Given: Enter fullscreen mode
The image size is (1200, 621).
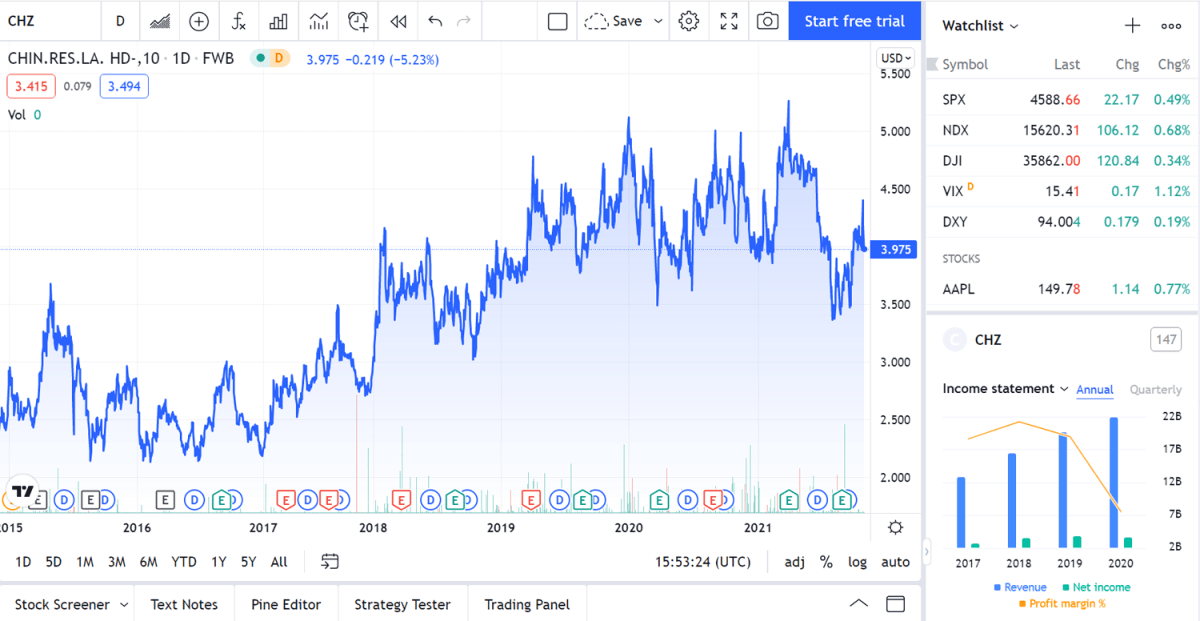Looking at the screenshot, I should (729, 21).
